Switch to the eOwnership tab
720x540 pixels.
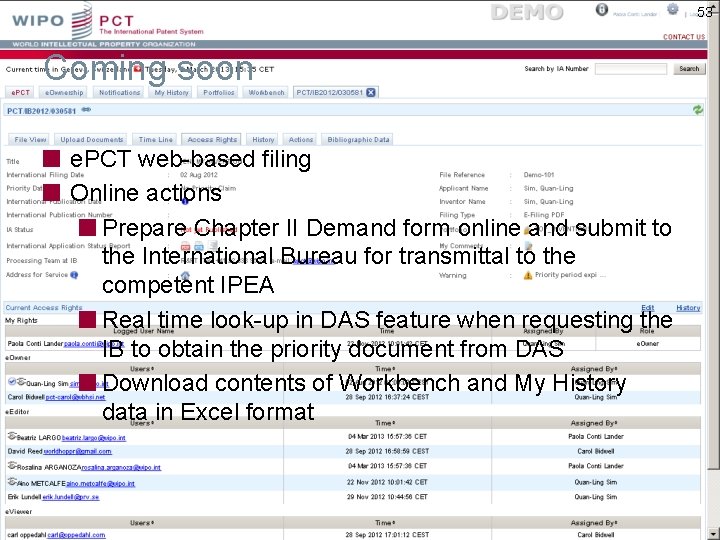coord(64,92)
